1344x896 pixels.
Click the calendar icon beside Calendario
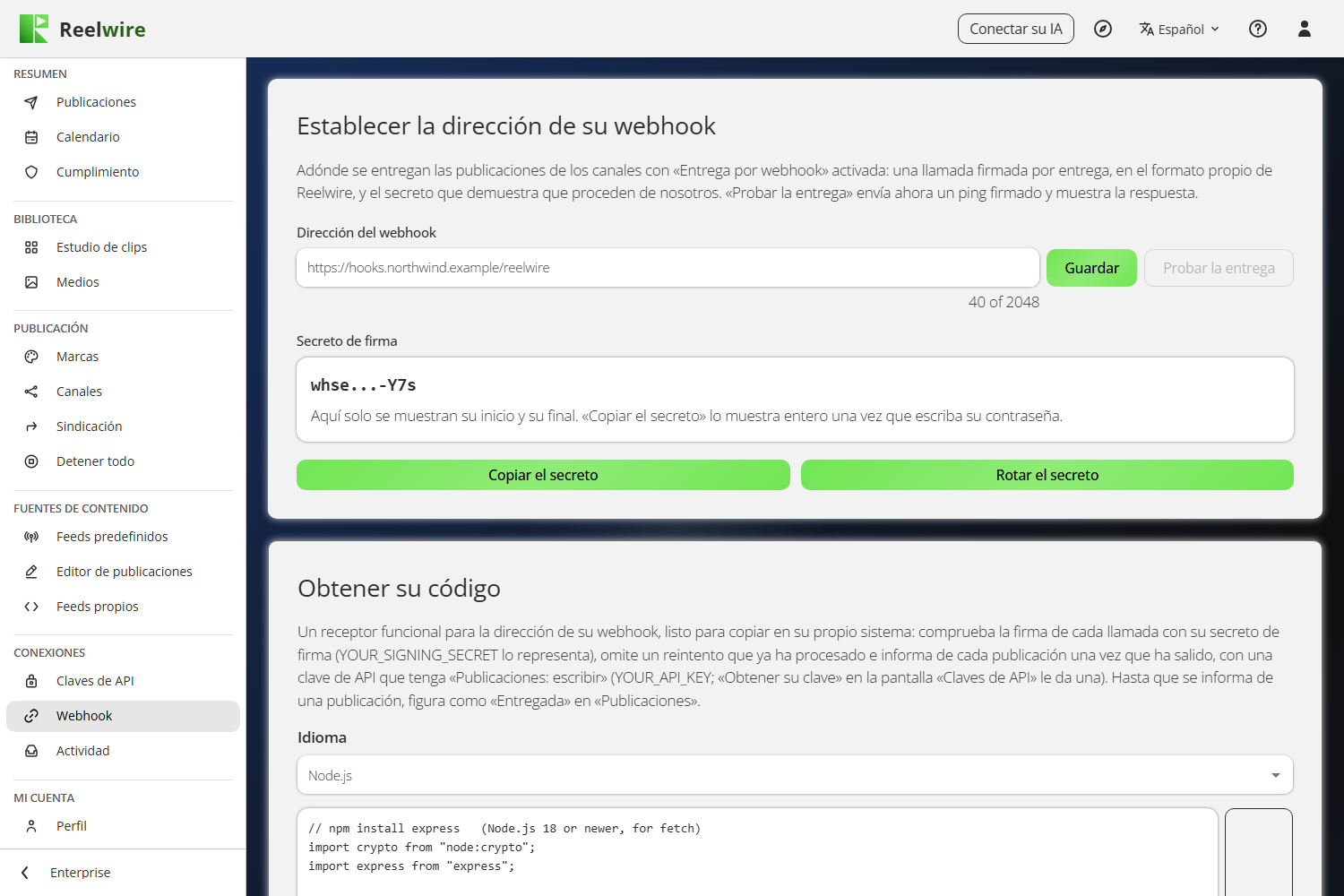(31, 137)
